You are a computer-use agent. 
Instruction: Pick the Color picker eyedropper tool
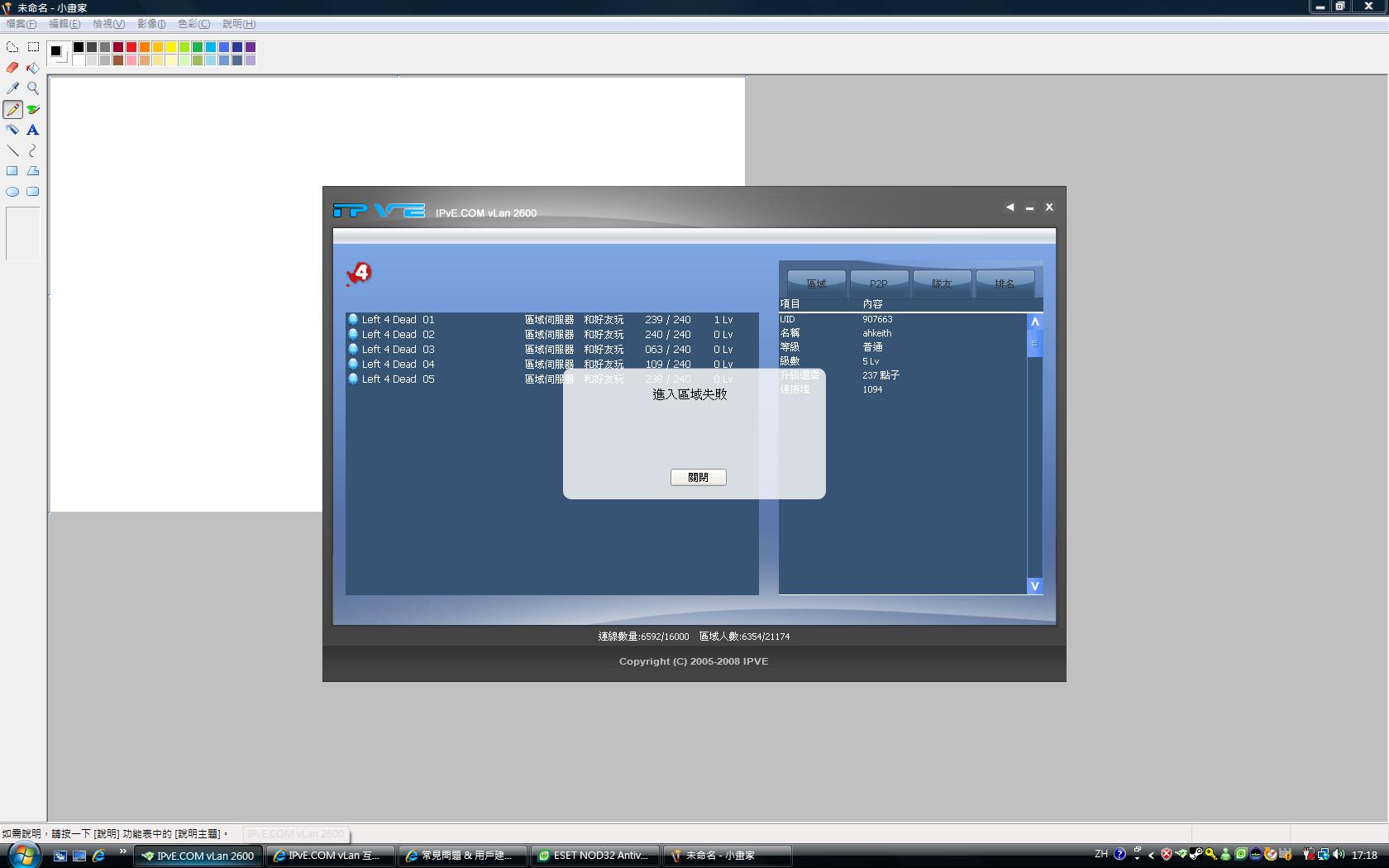[x=12, y=88]
